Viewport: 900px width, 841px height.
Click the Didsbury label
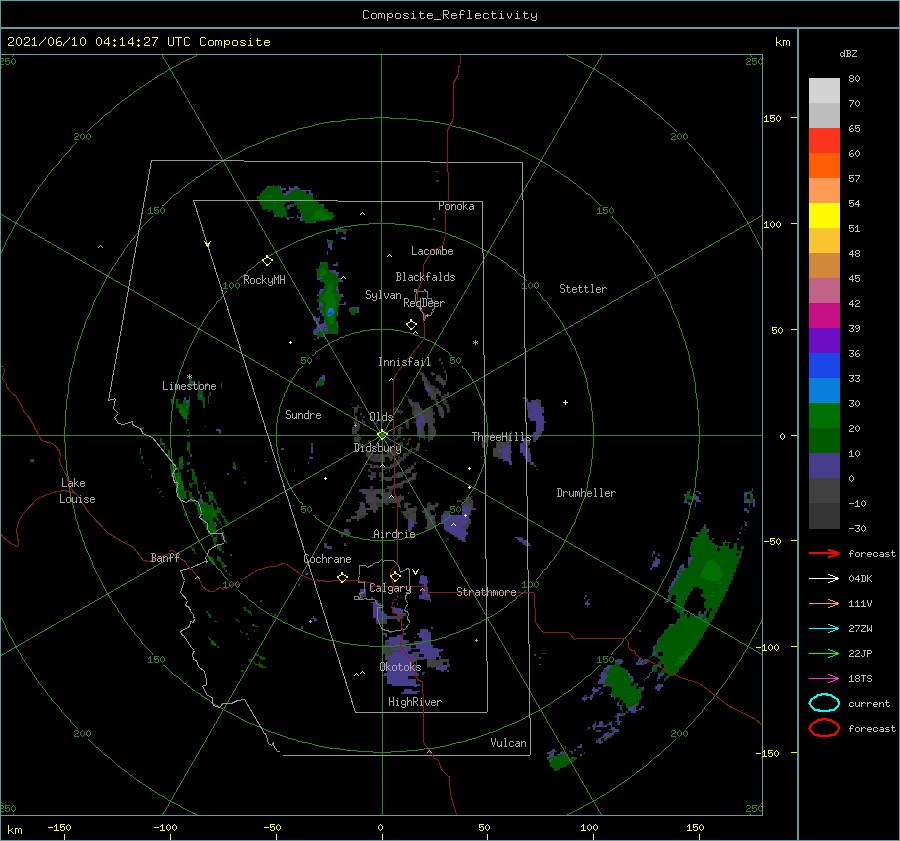[x=377, y=448]
